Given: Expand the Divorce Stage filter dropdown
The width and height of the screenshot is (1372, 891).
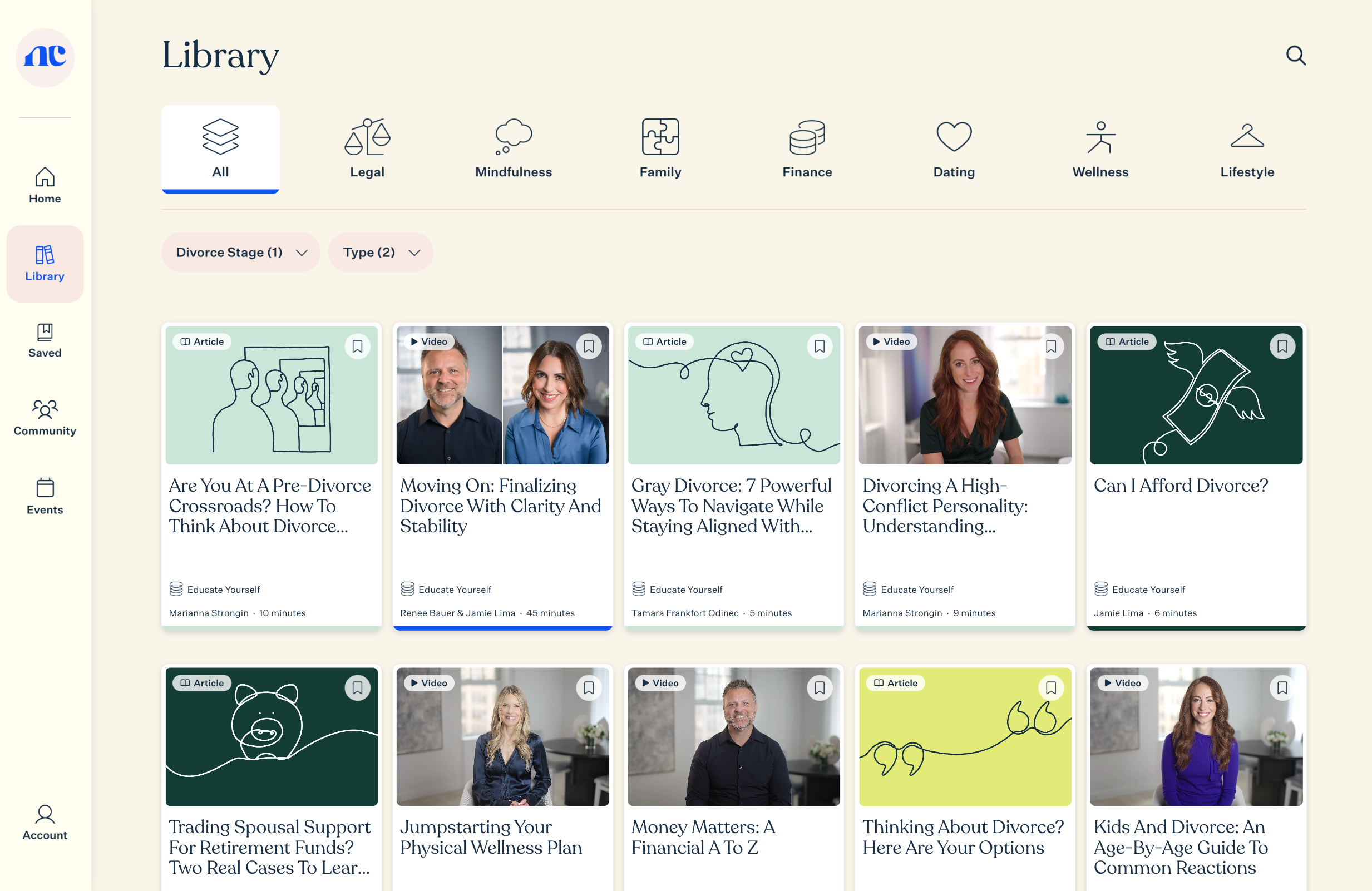Looking at the screenshot, I should 241,253.
